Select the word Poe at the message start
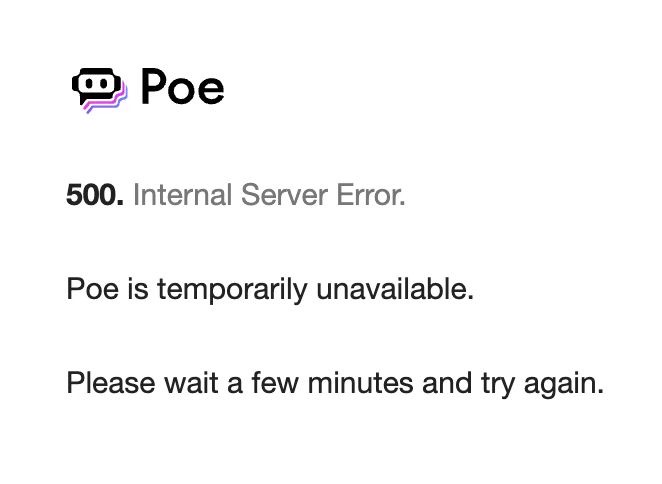Viewport: 662px width, 484px height. (x=92, y=289)
